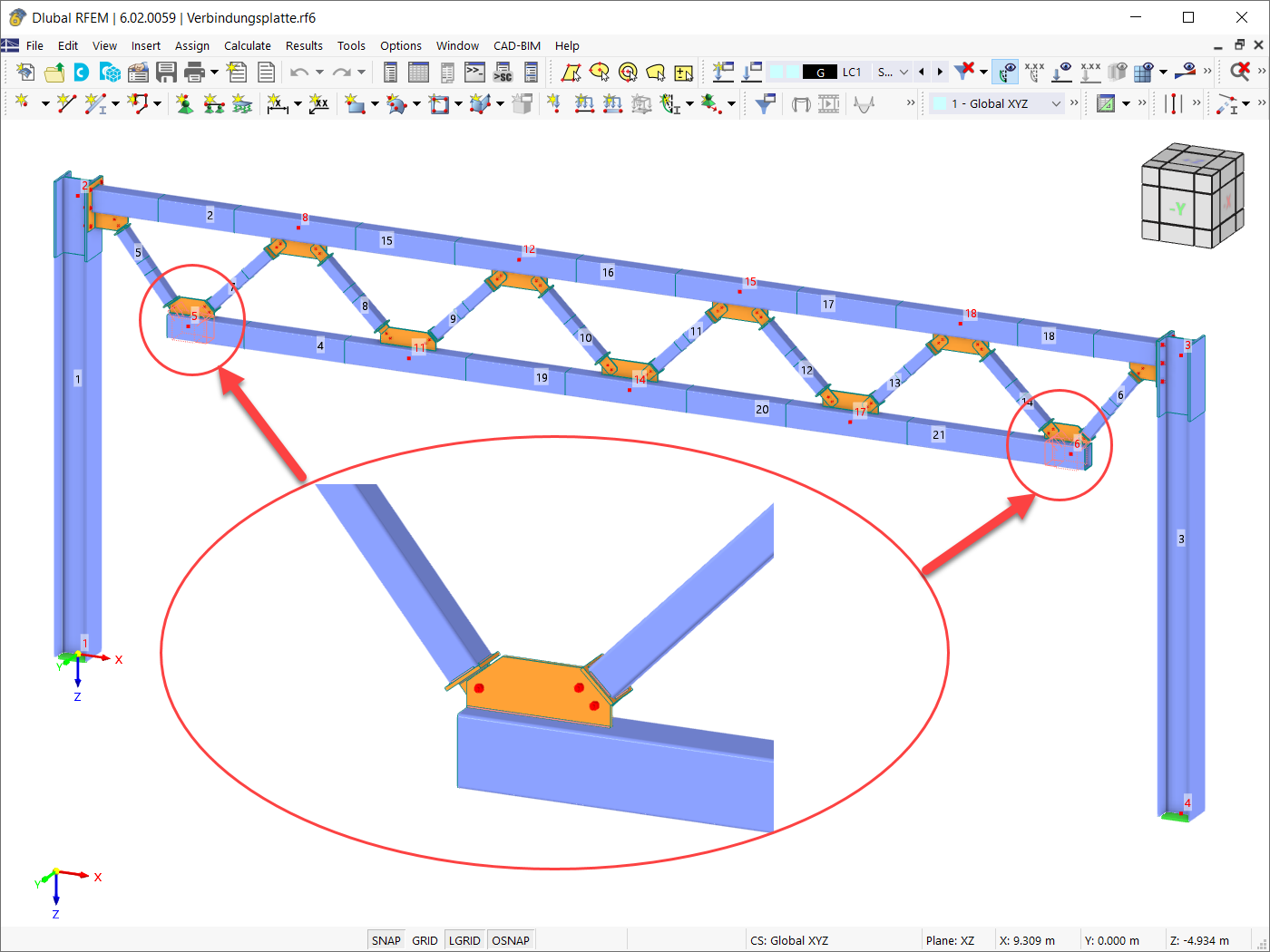
Task: Open the load case LC1 dropdown
Action: (x=904, y=72)
